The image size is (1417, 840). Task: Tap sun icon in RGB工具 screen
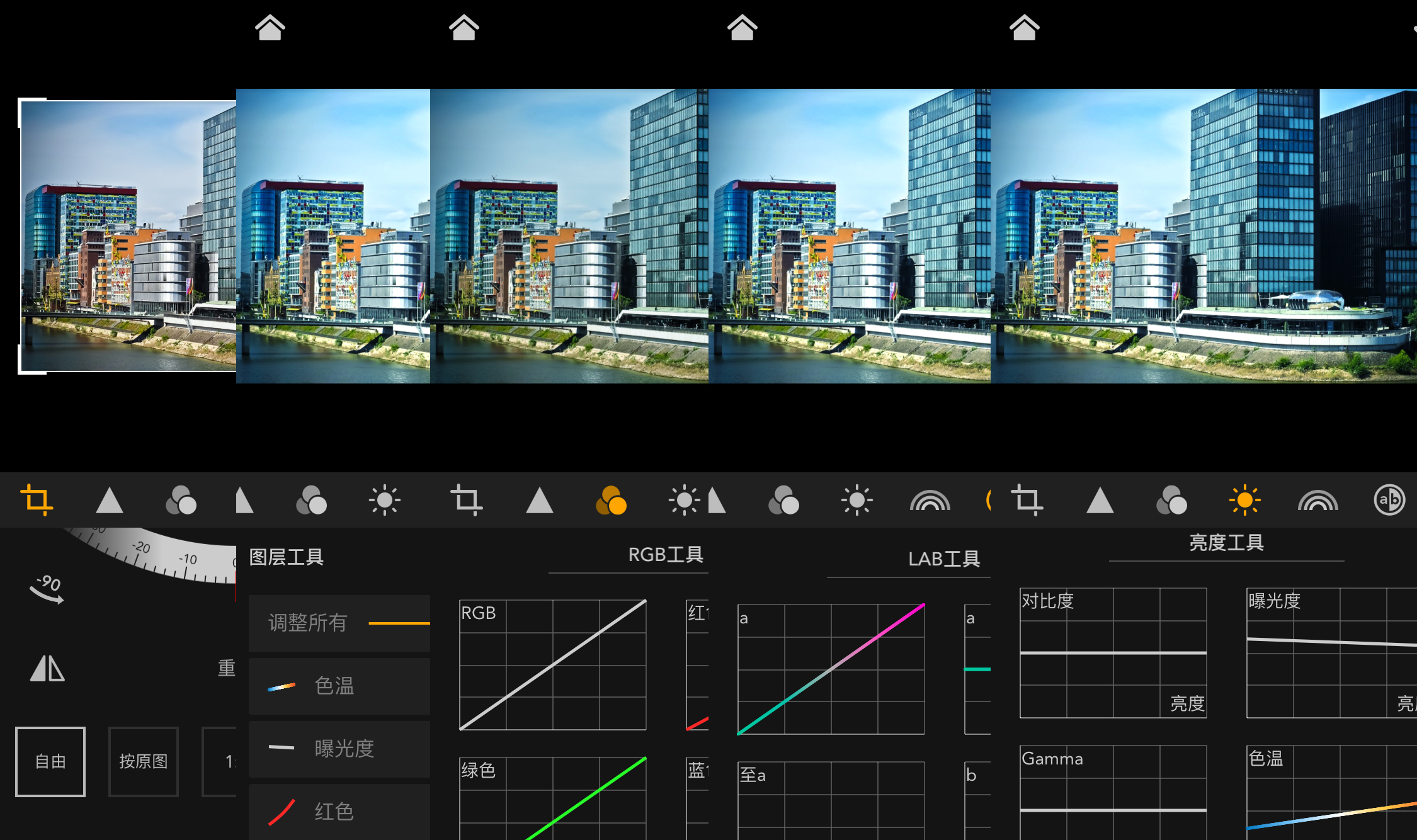684,501
